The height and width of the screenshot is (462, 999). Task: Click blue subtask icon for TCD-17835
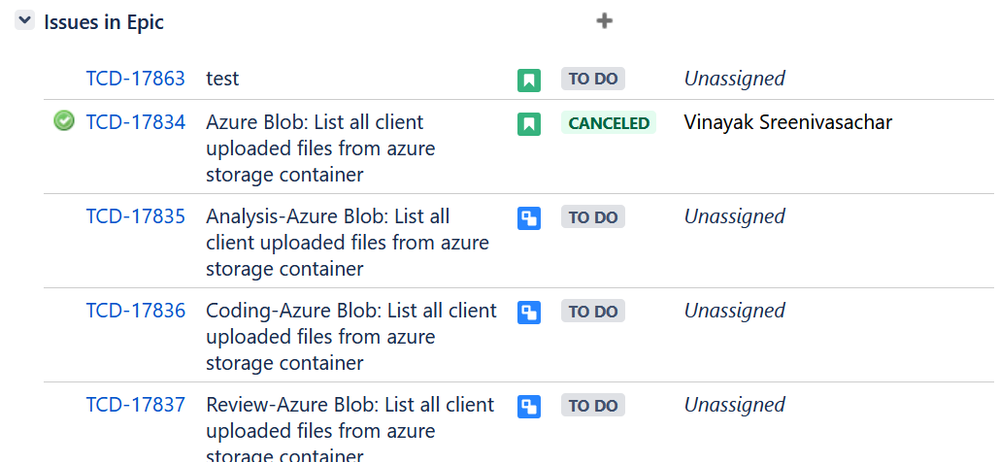(x=528, y=218)
